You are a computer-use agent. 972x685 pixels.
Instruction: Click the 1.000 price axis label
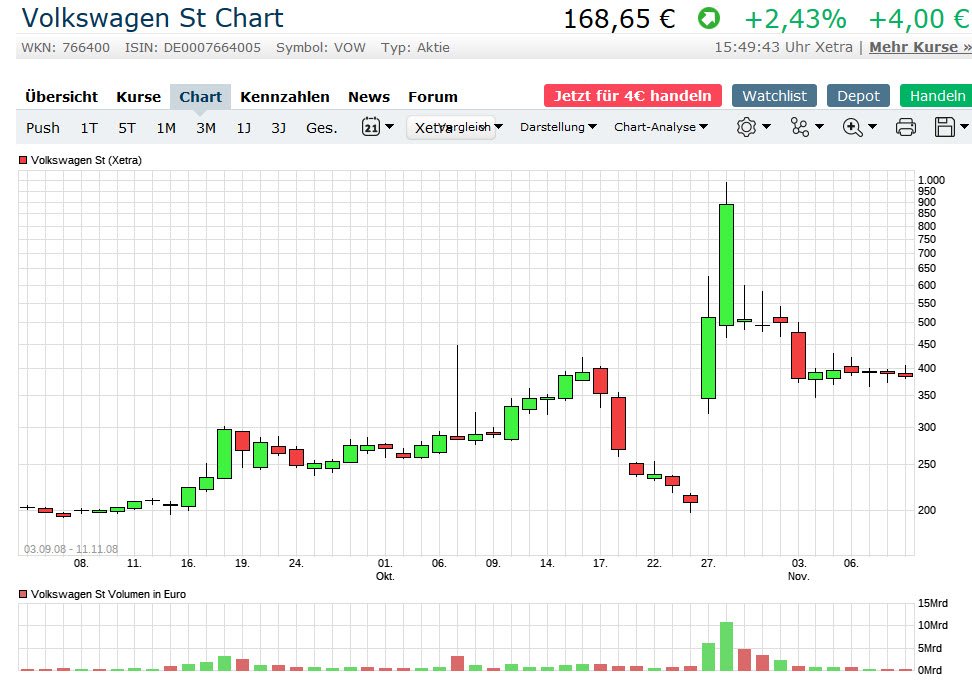click(931, 180)
